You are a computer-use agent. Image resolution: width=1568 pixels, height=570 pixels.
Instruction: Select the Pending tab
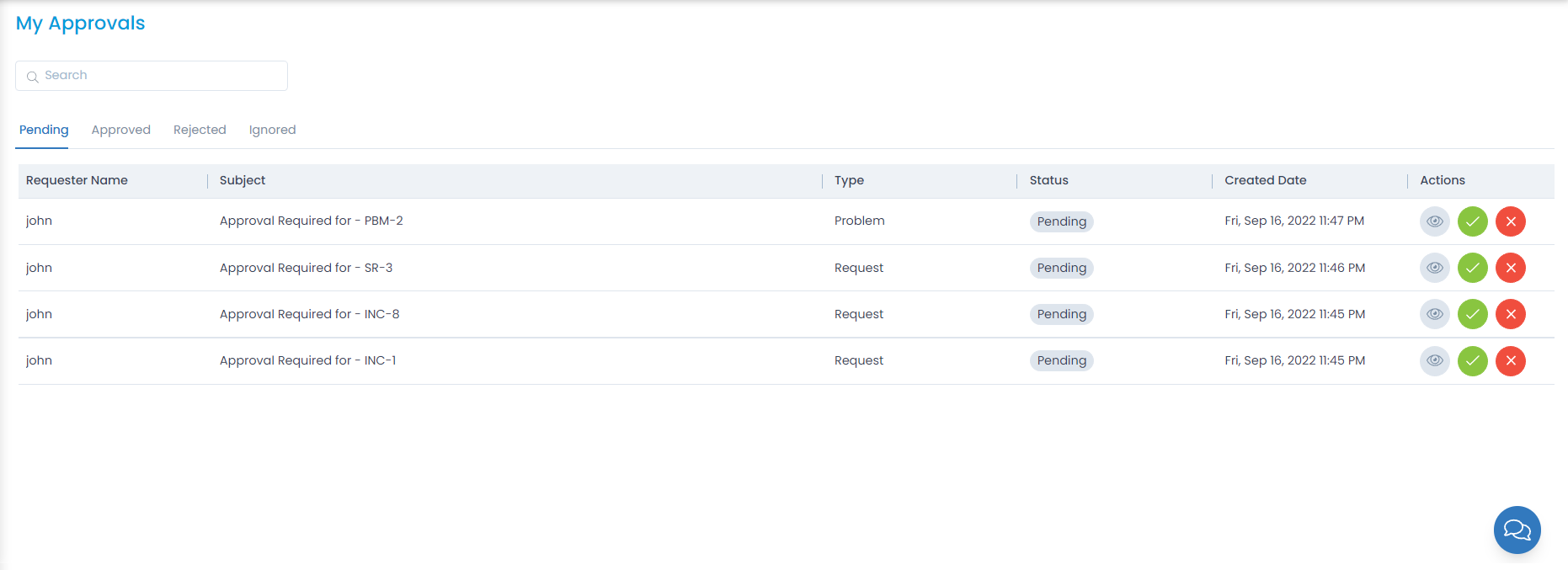(44, 130)
